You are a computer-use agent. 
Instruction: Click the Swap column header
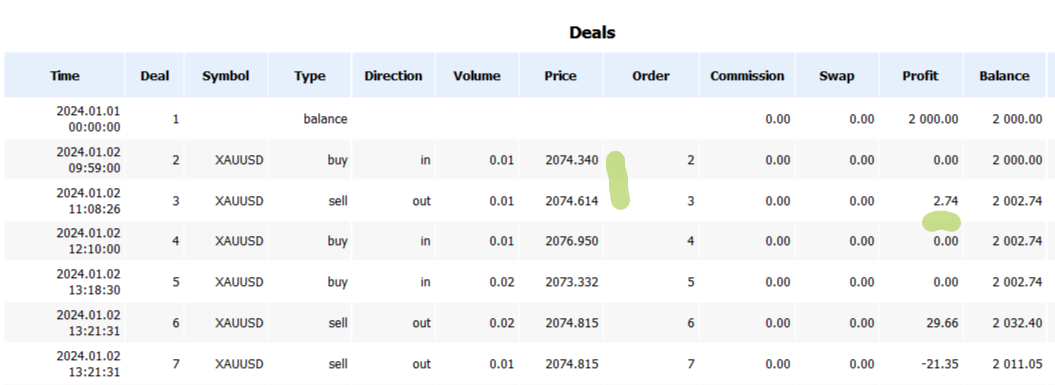[x=837, y=75]
